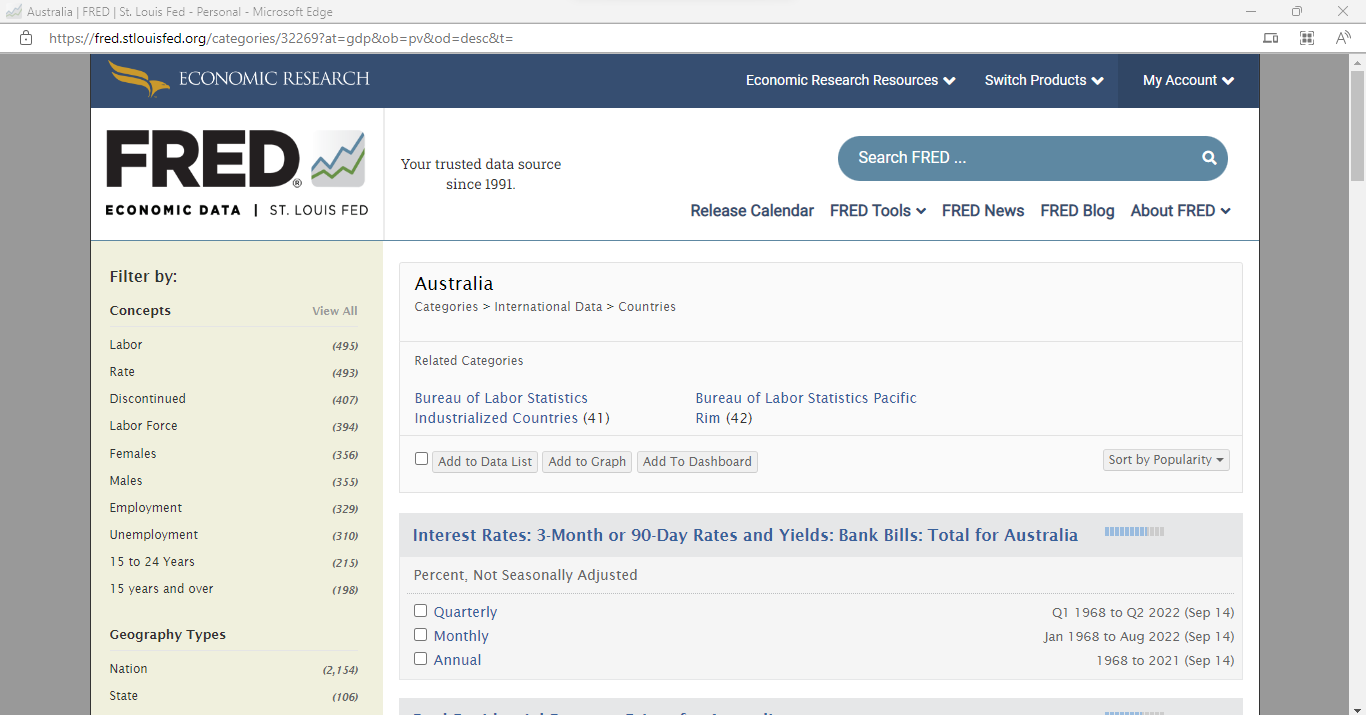Expand the FRED Tools menu
Screen dimensions: 1366x715
pos(878,211)
